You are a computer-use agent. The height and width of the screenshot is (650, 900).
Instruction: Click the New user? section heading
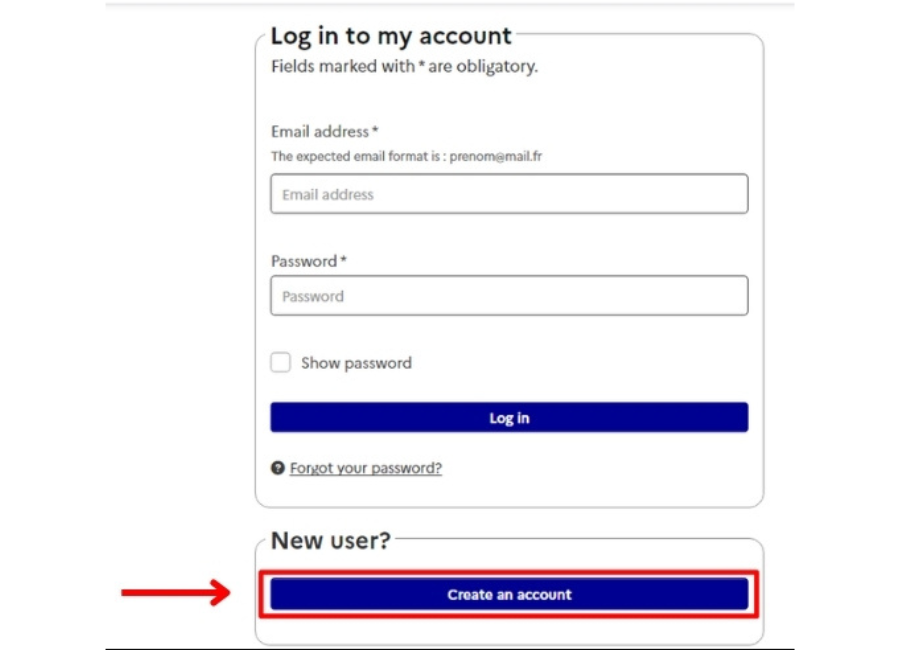(x=331, y=540)
